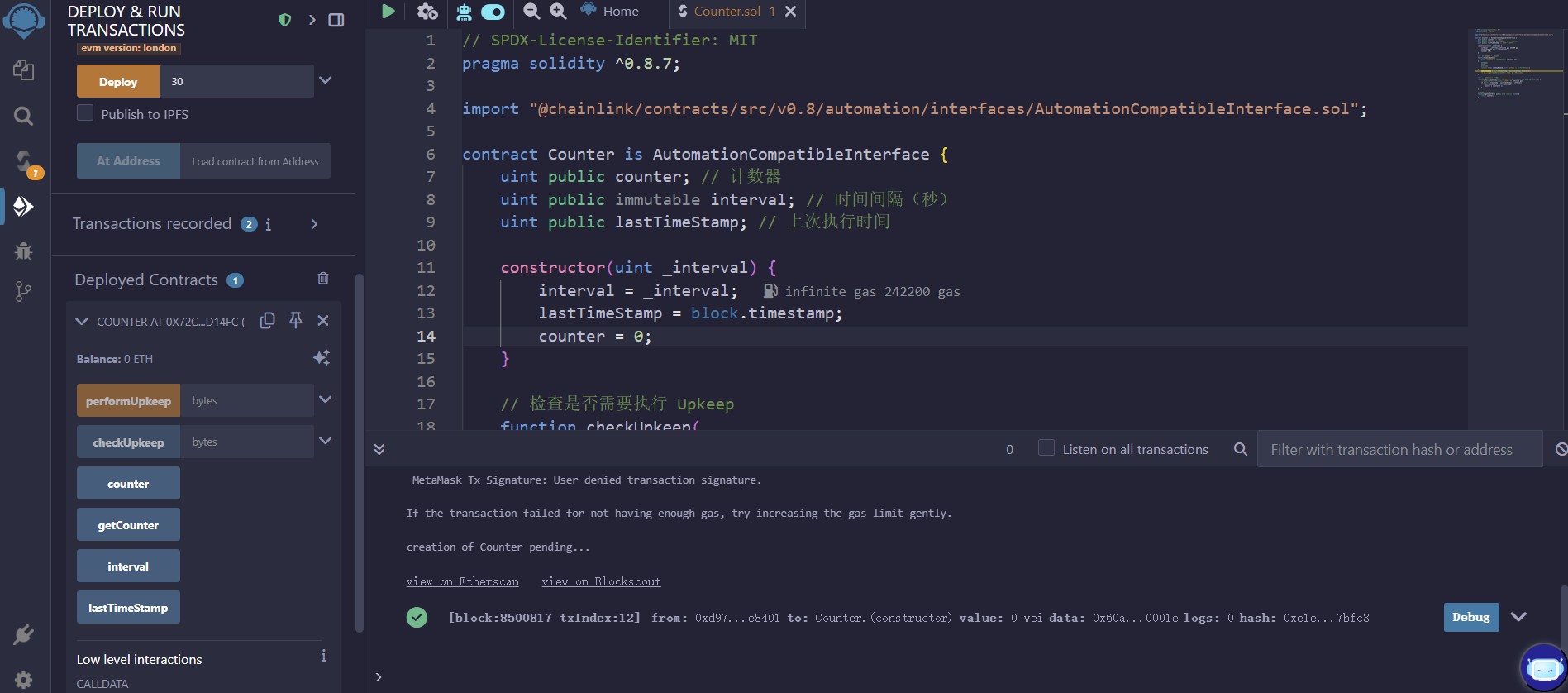Enable Listen on all transactions checkbox
Image resolution: width=1568 pixels, height=693 pixels.
pos(1046,447)
